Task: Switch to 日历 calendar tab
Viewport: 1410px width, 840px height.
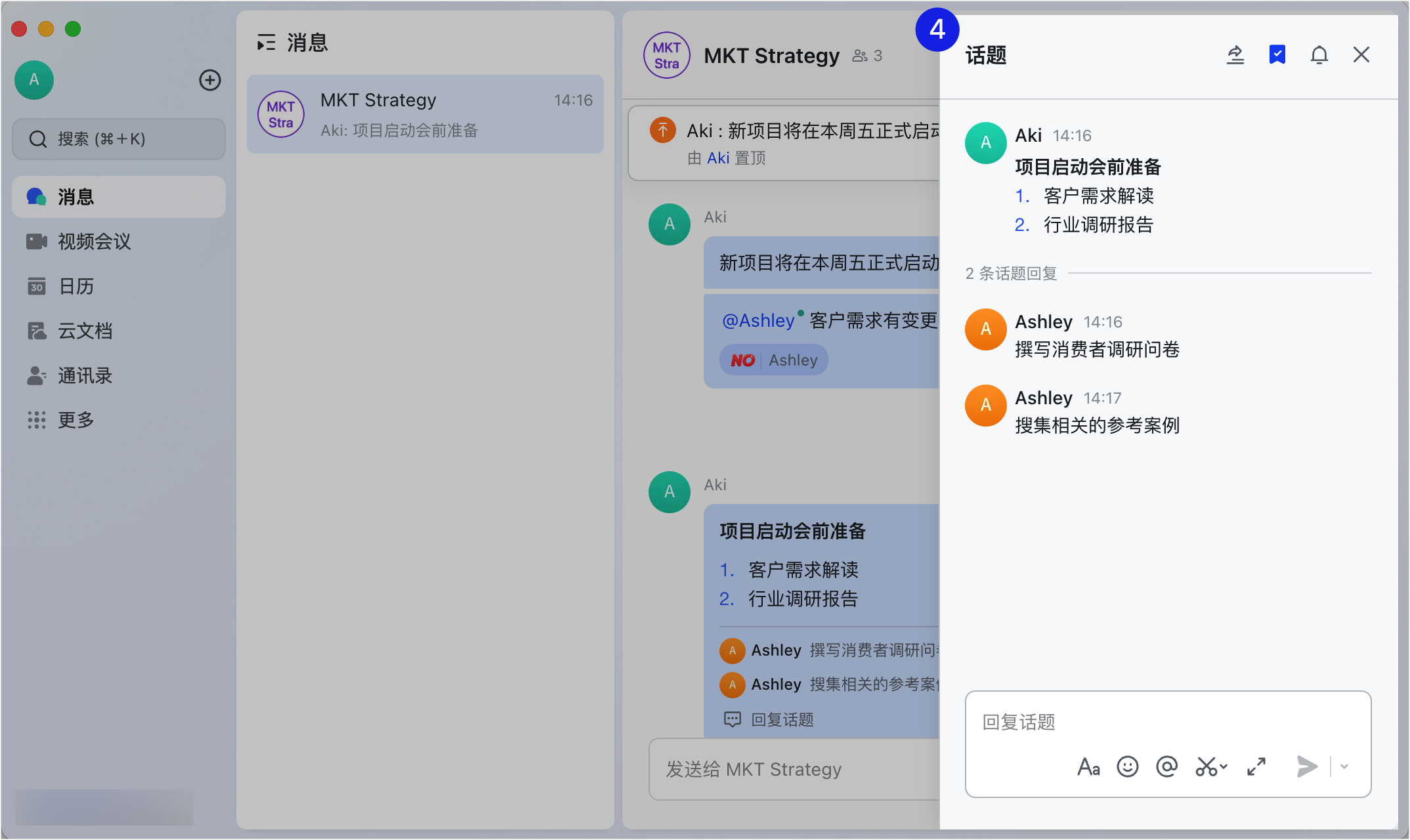Action: pyautogui.click(x=76, y=286)
